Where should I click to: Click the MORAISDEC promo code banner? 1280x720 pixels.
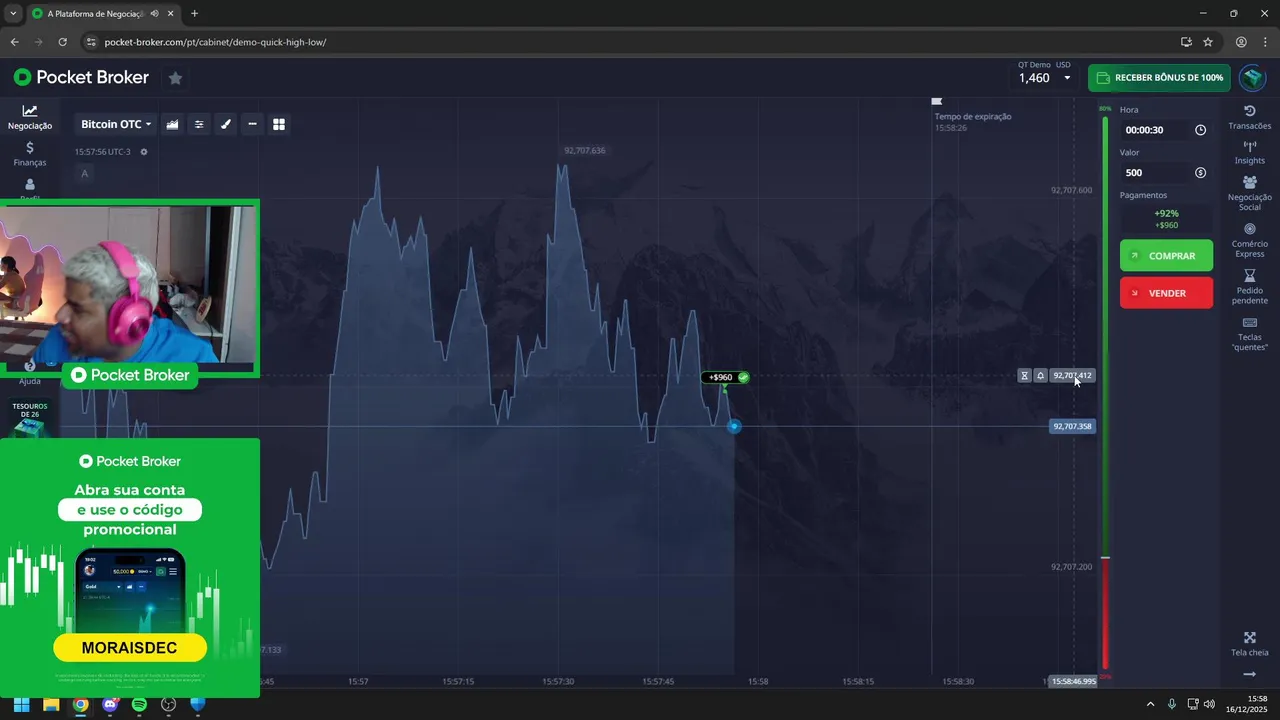[130, 648]
